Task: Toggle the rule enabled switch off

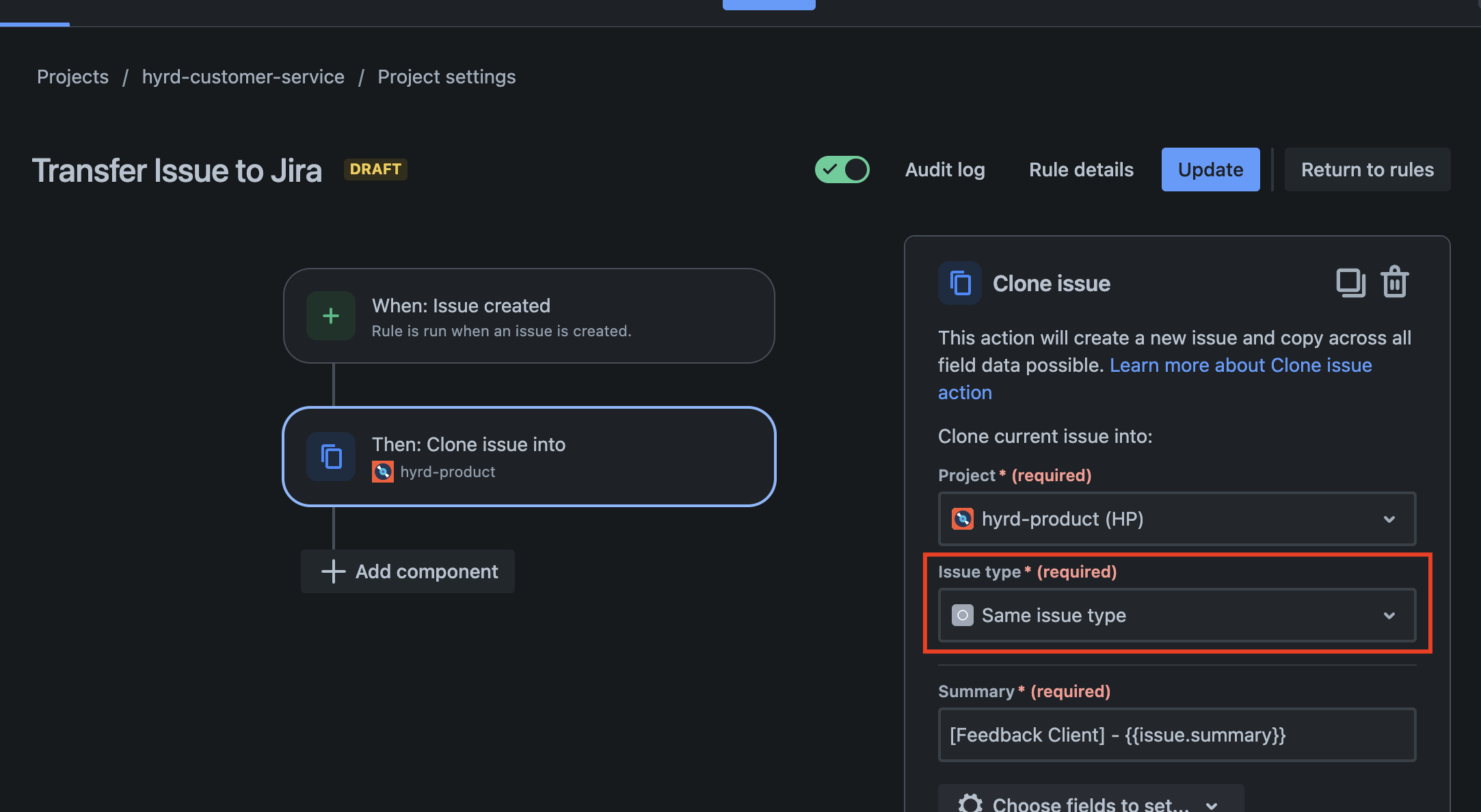Action: (842, 170)
